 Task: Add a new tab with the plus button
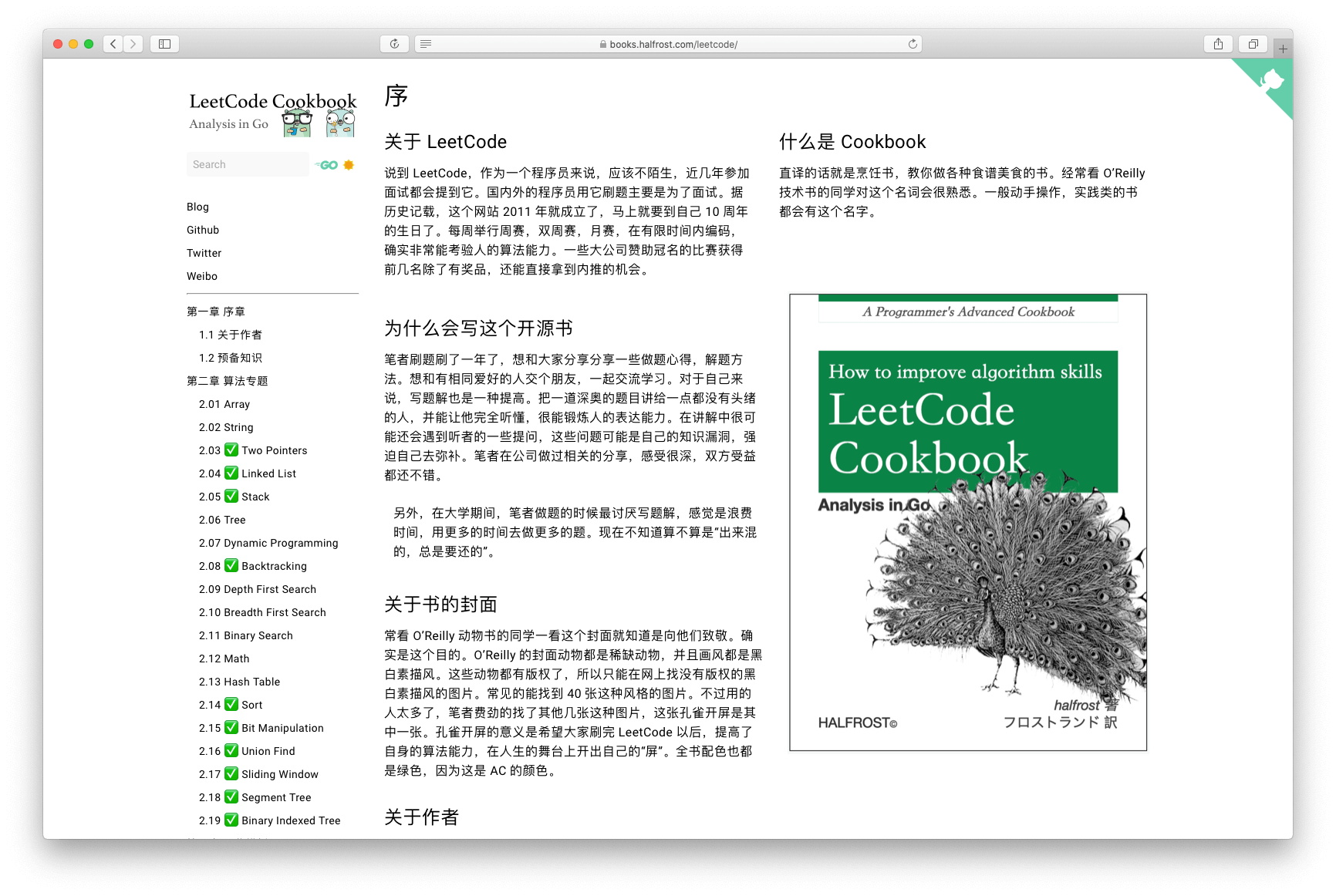coord(1283,49)
